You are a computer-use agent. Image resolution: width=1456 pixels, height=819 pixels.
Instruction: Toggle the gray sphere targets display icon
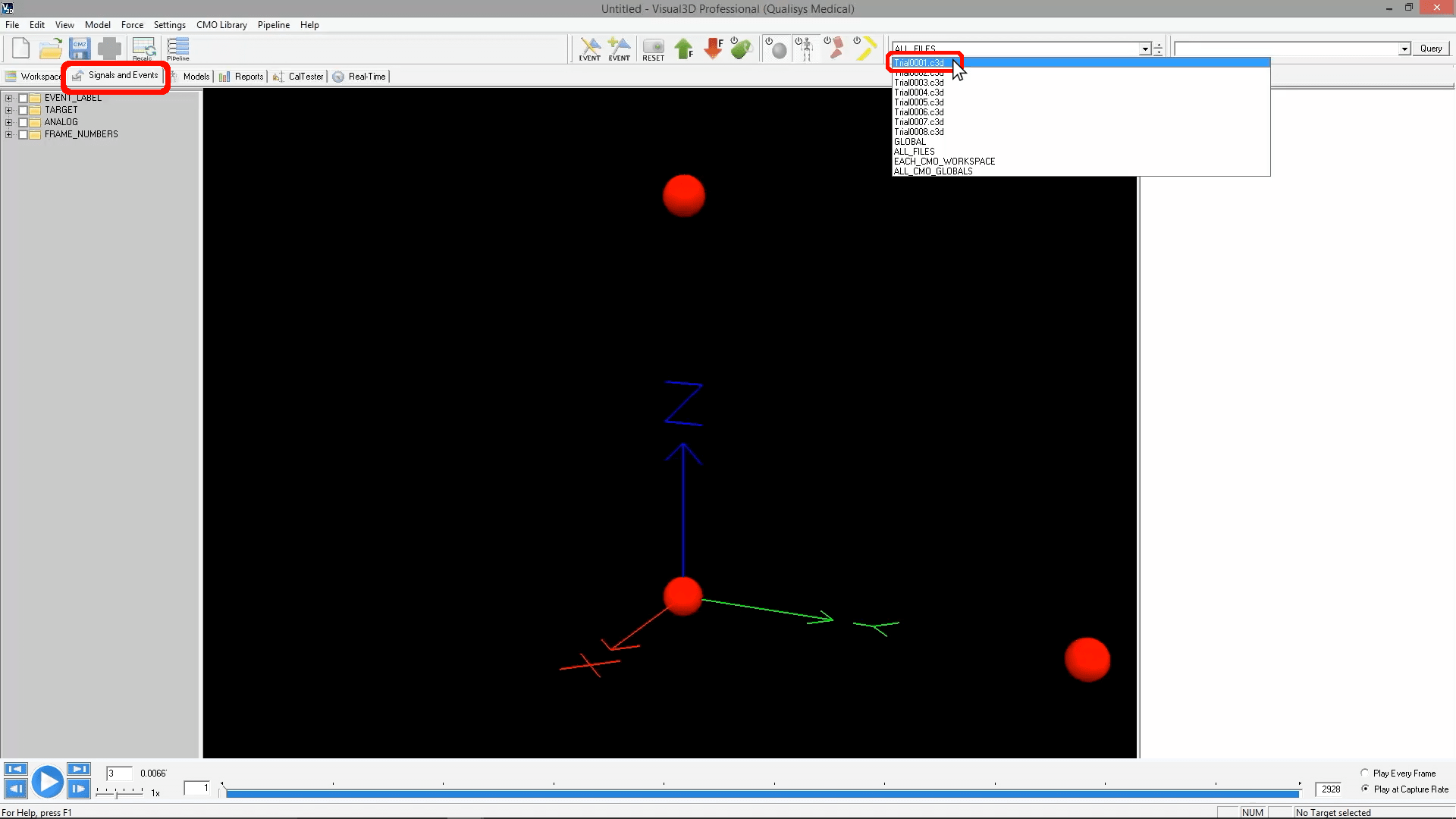(x=777, y=49)
